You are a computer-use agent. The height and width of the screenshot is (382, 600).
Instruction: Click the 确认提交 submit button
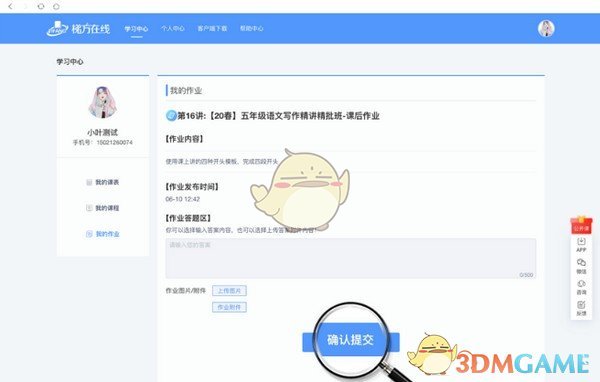(351, 341)
